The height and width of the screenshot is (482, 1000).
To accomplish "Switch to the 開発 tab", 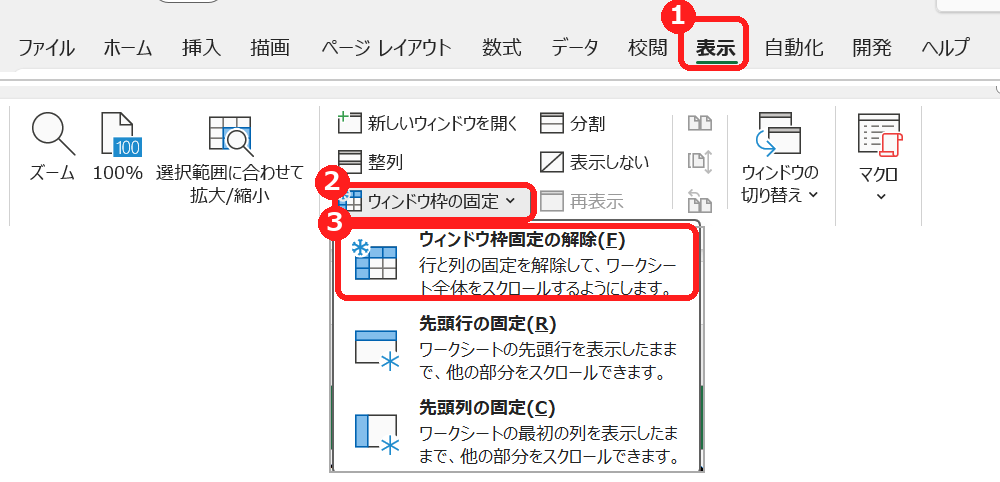I will [872, 48].
